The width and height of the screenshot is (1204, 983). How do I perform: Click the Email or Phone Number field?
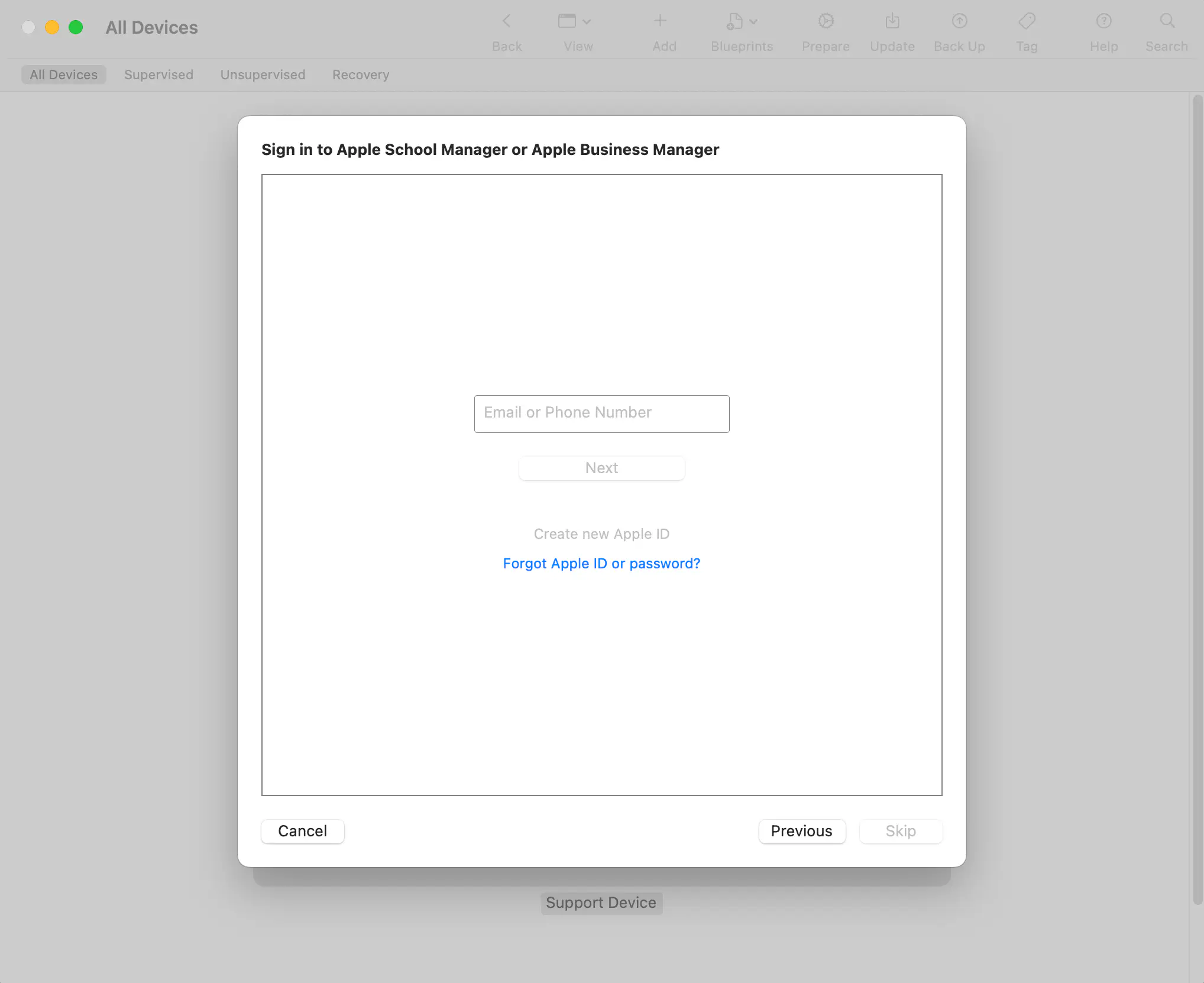point(601,413)
